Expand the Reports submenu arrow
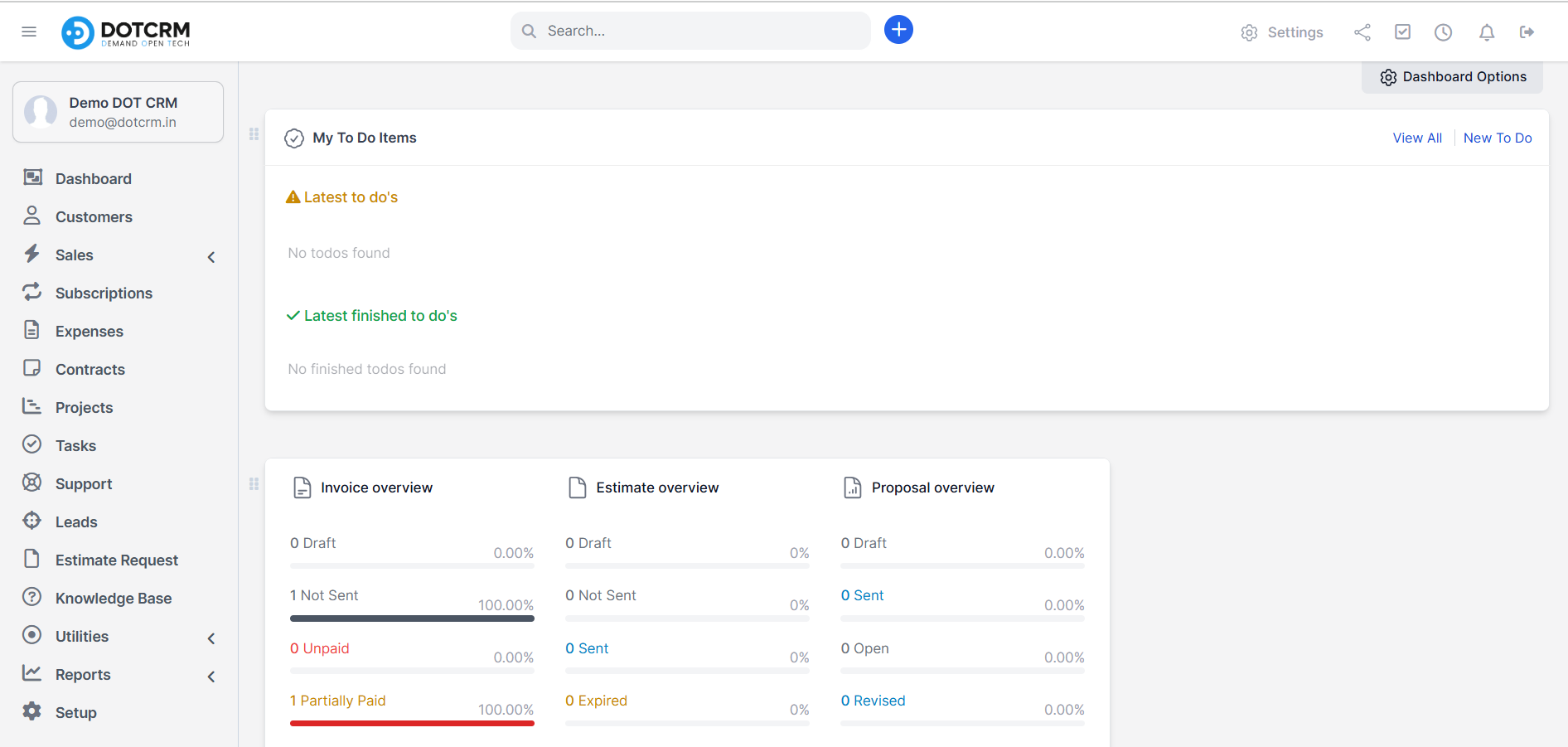The width and height of the screenshot is (1568, 747). tap(211, 677)
